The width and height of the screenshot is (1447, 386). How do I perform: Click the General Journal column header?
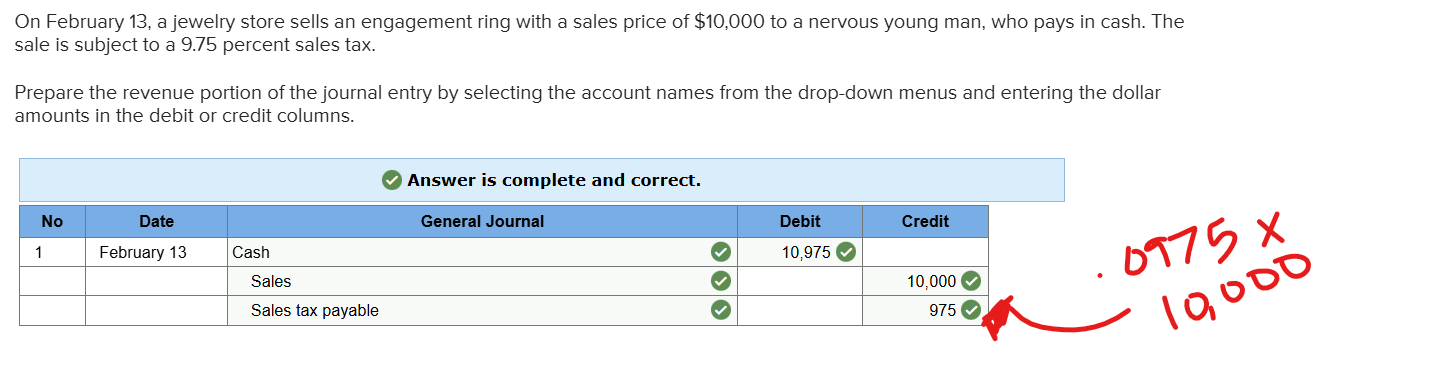click(482, 221)
